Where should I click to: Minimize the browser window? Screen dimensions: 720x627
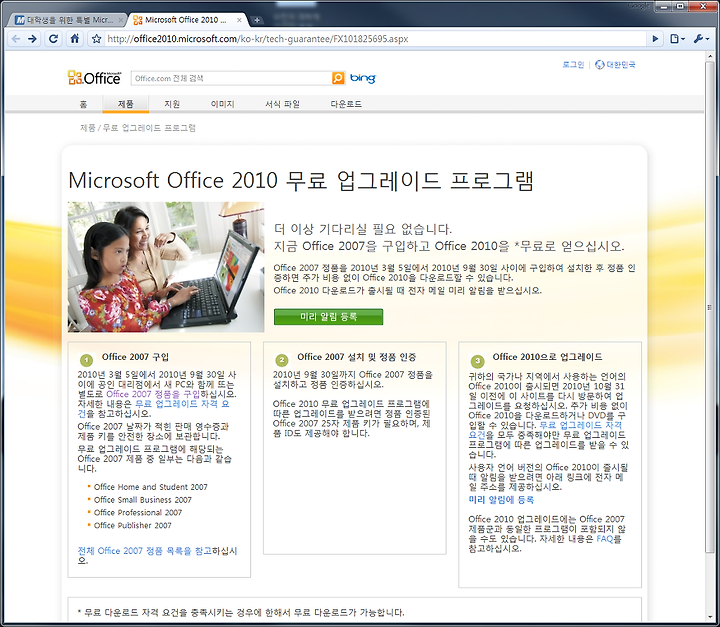click(664, 6)
